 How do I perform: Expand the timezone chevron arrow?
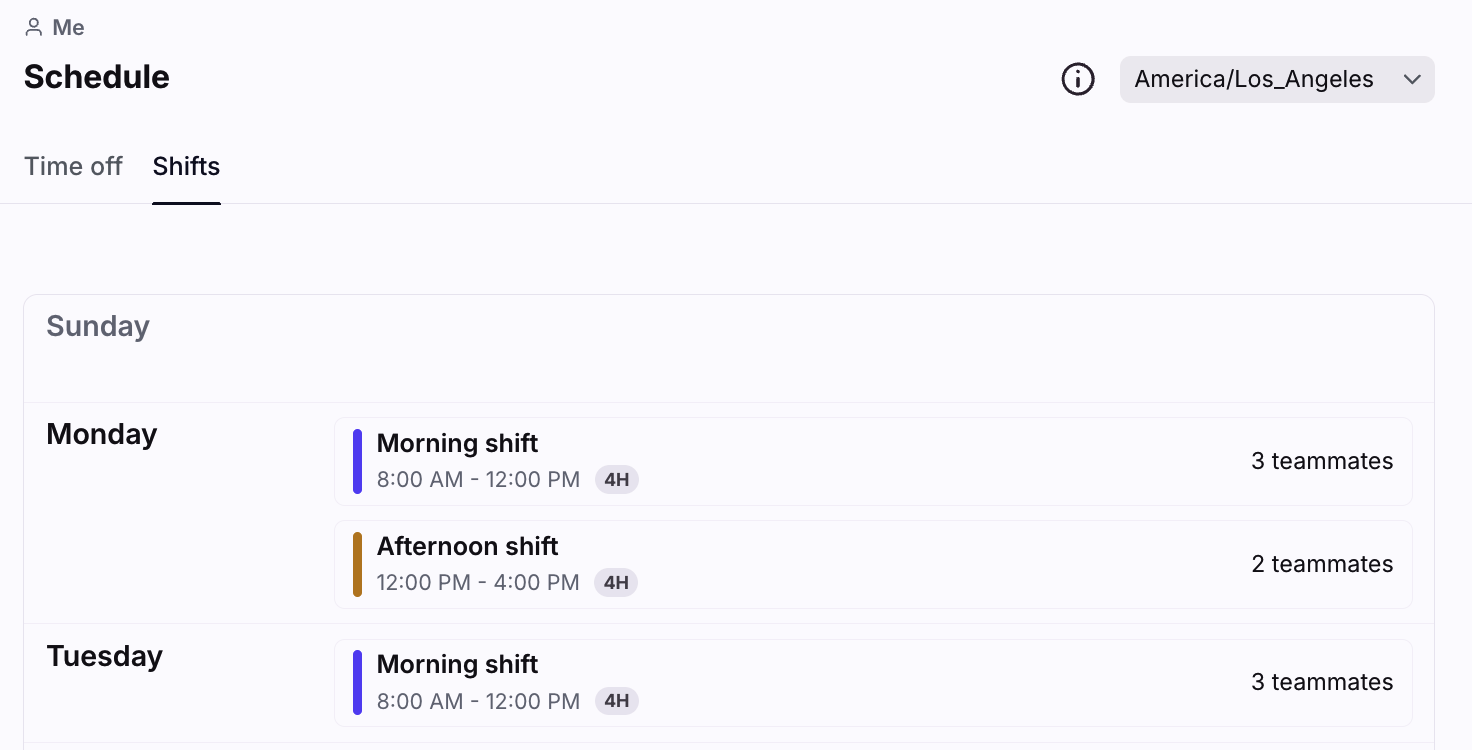[1412, 79]
